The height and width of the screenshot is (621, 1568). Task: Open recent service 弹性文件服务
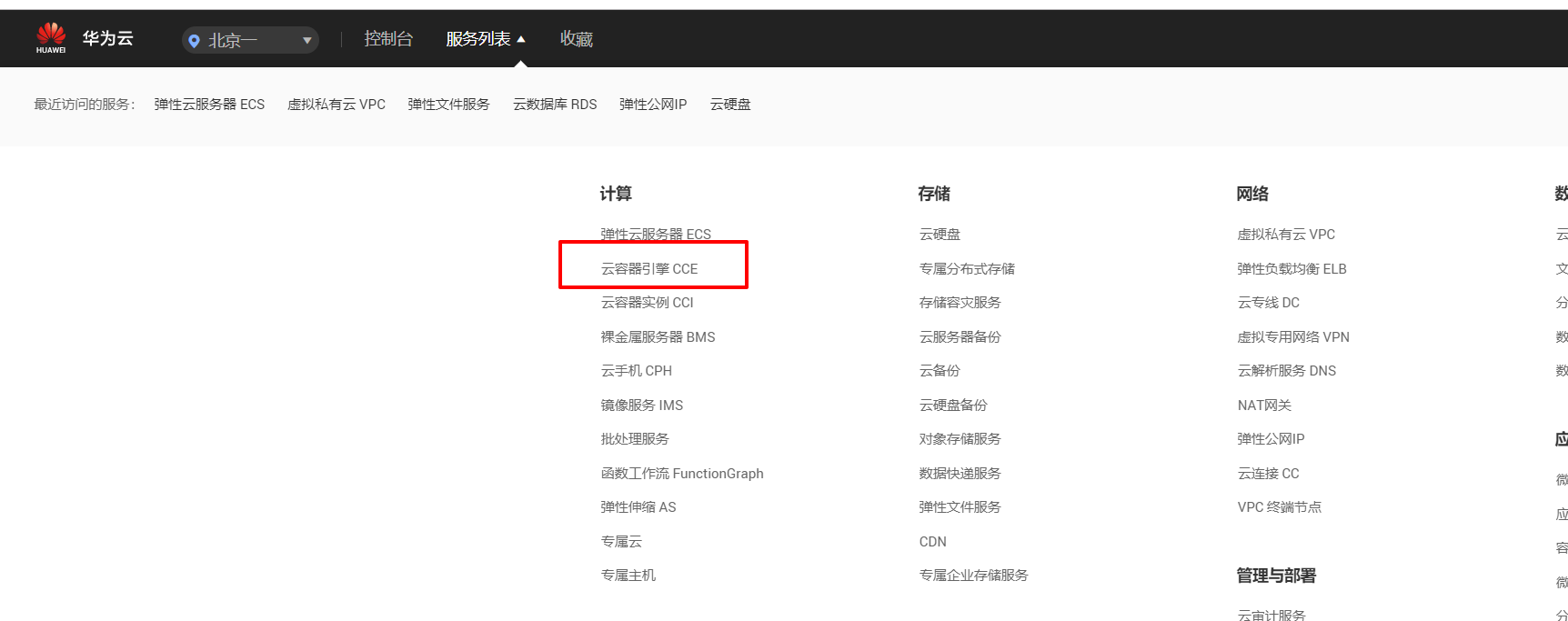[449, 105]
